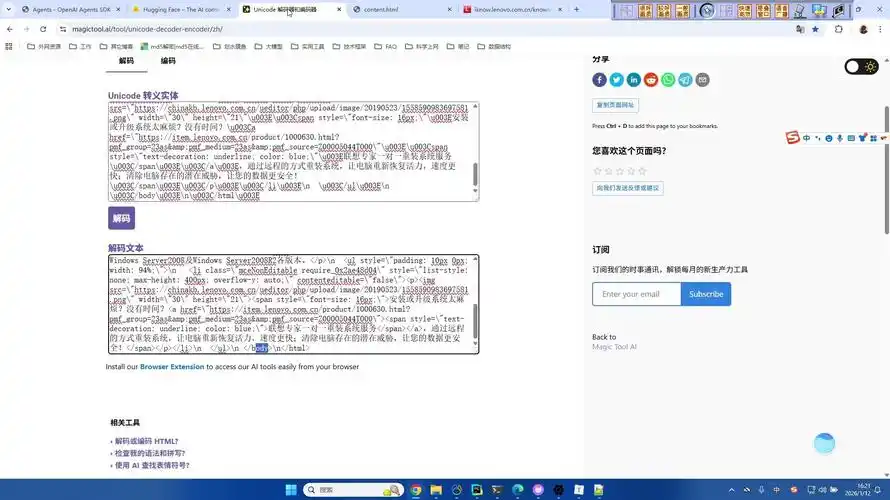This screenshot has height=500, width=890.
Task: Open the 使用 AI 查找表情符号? link
Action: (152, 465)
